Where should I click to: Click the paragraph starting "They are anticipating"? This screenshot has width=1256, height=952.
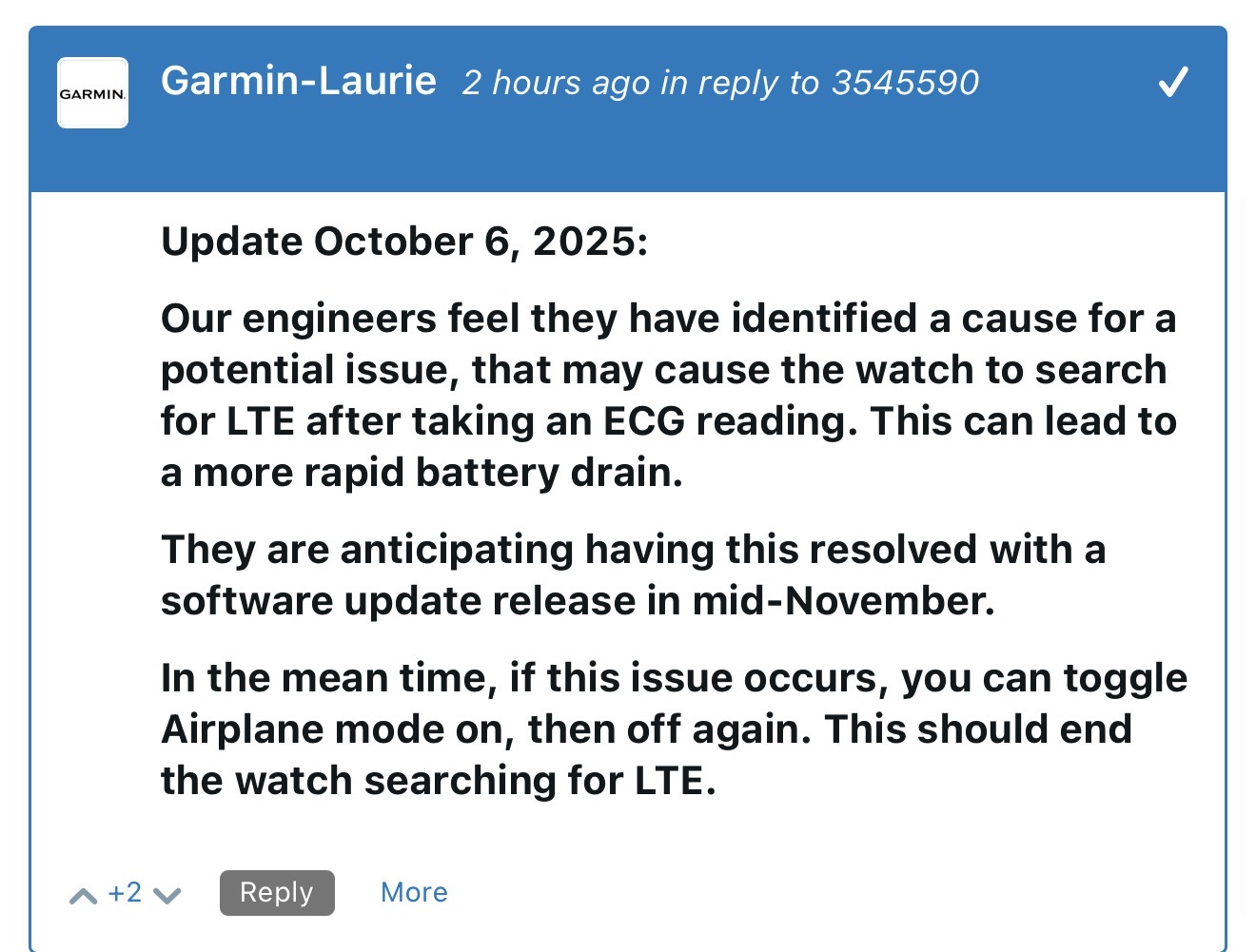633,574
